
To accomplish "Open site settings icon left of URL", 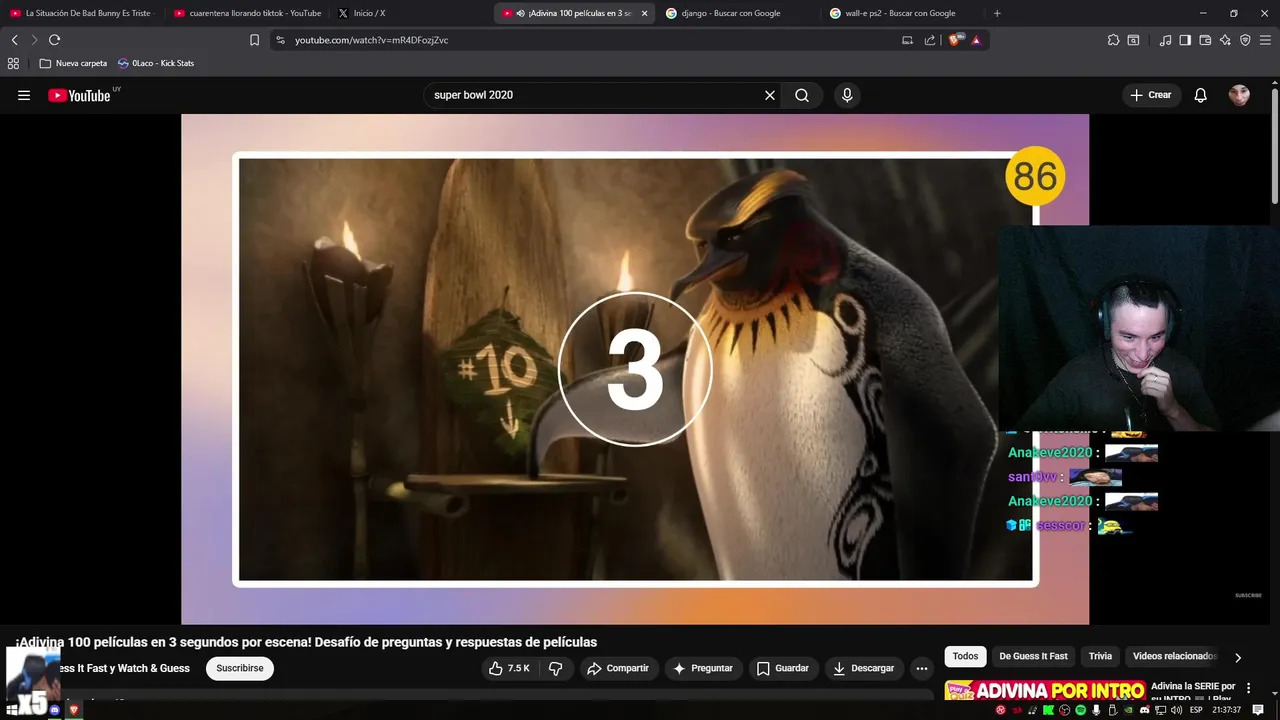I will pyautogui.click(x=280, y=40).
